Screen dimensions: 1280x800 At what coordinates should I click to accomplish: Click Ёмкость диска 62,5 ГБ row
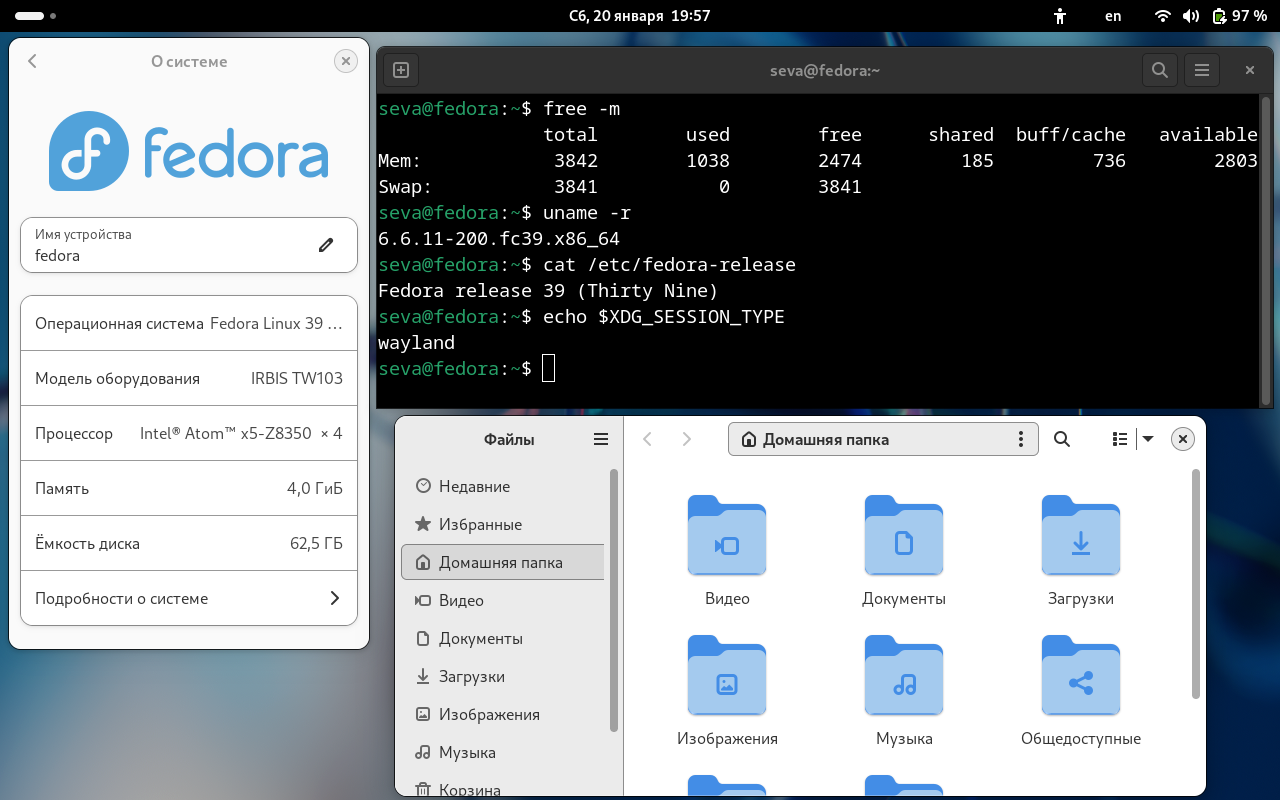(x=189, y=543)
